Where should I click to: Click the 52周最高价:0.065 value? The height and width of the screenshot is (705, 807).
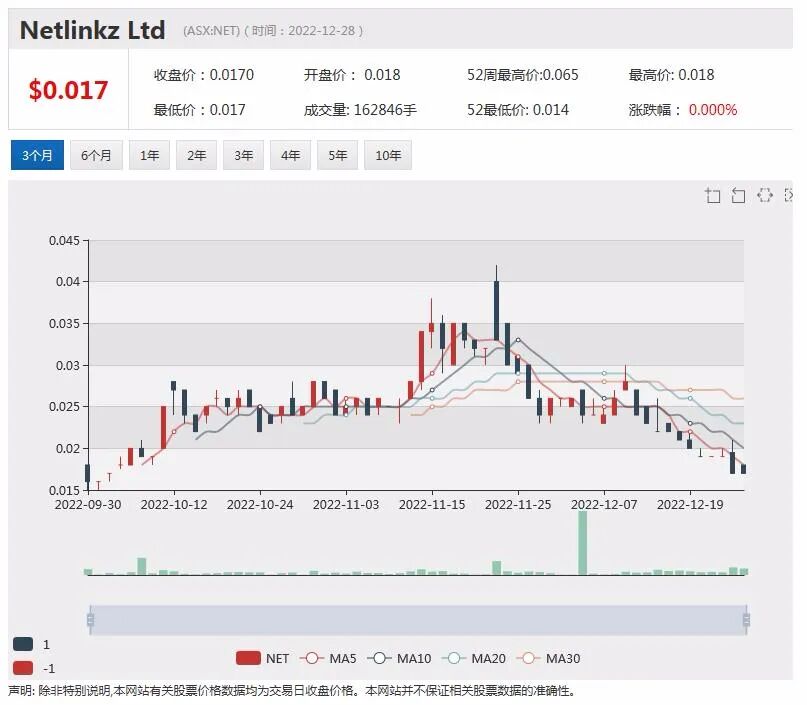[522, 75]
